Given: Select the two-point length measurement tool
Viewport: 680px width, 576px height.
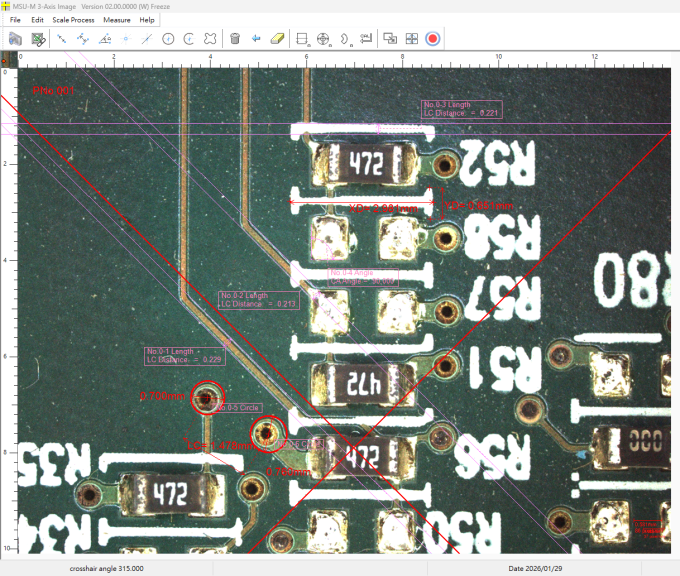Looking at the screenshot, I should (x=62, y=39).
